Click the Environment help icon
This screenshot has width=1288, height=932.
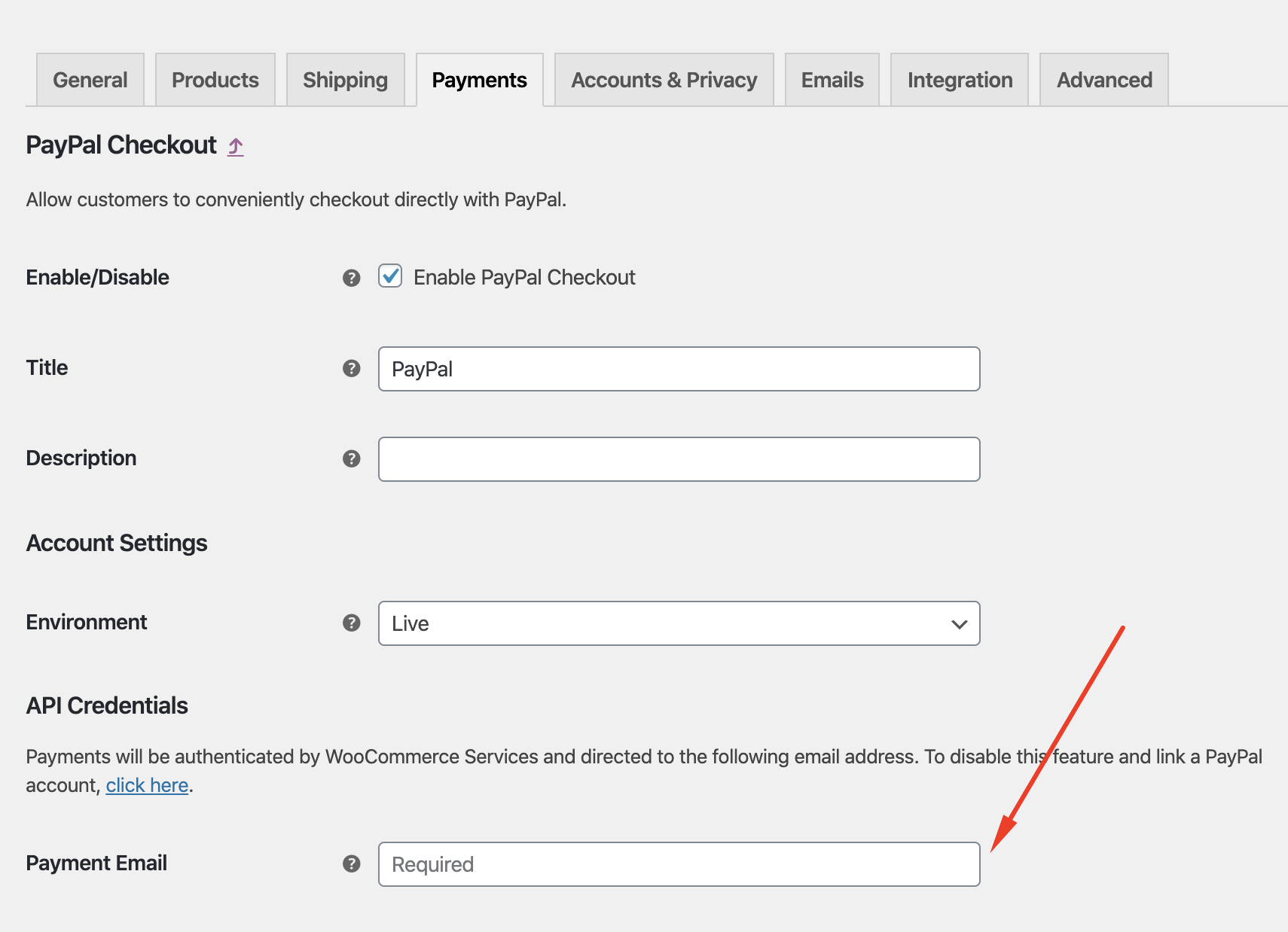click(351, 623)
